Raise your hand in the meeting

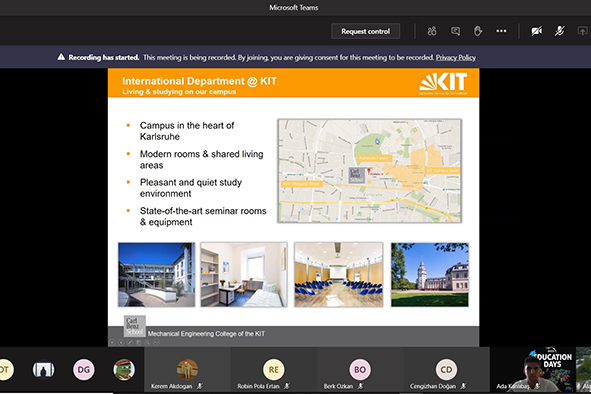point(478,31)
